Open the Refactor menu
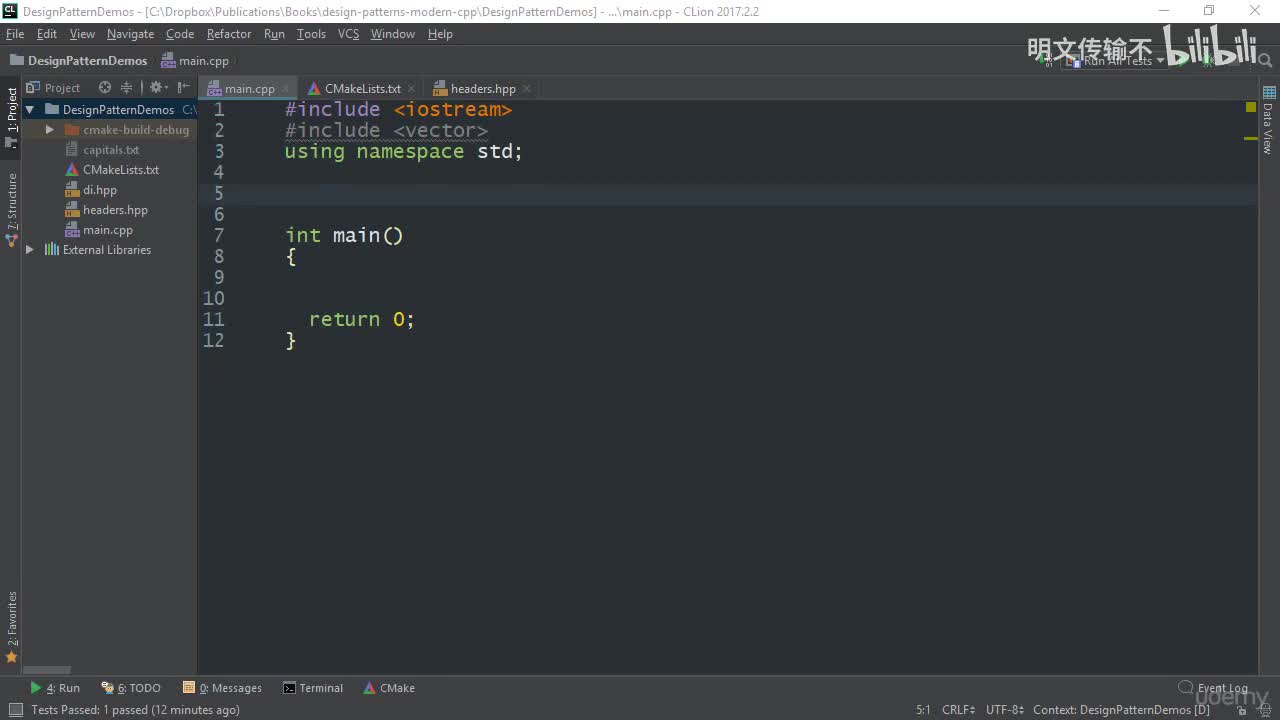The image size is (1280, 720). (229, 34)
